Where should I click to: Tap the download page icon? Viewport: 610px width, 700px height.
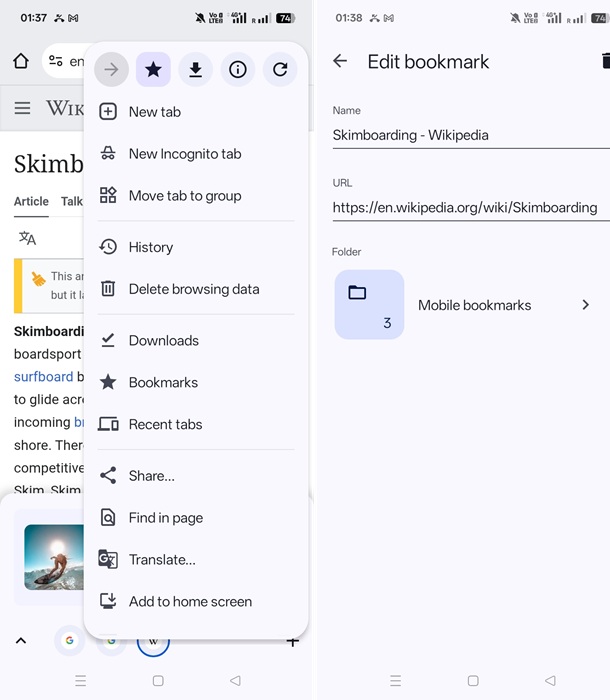[x=196, y=69]
